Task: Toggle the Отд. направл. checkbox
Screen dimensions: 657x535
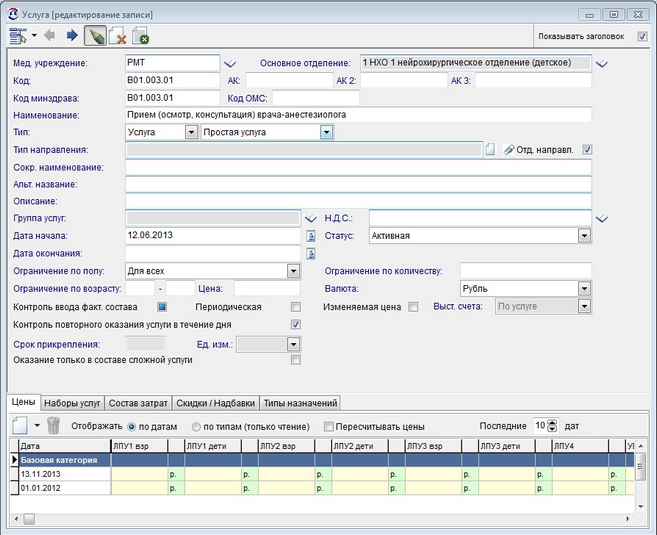Action: pyautogui.click(x=587, y=150)
